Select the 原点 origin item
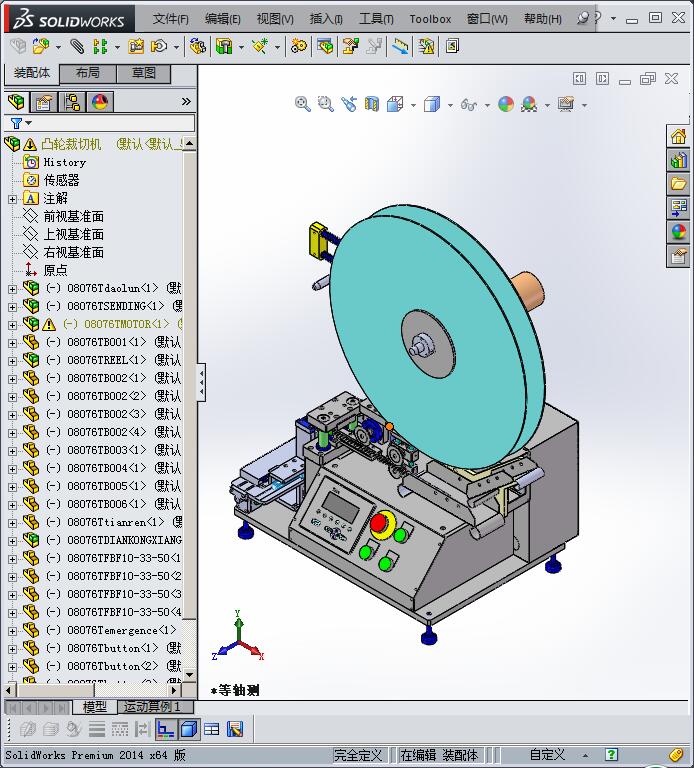694x768 pixels. (x=55, y=270)
